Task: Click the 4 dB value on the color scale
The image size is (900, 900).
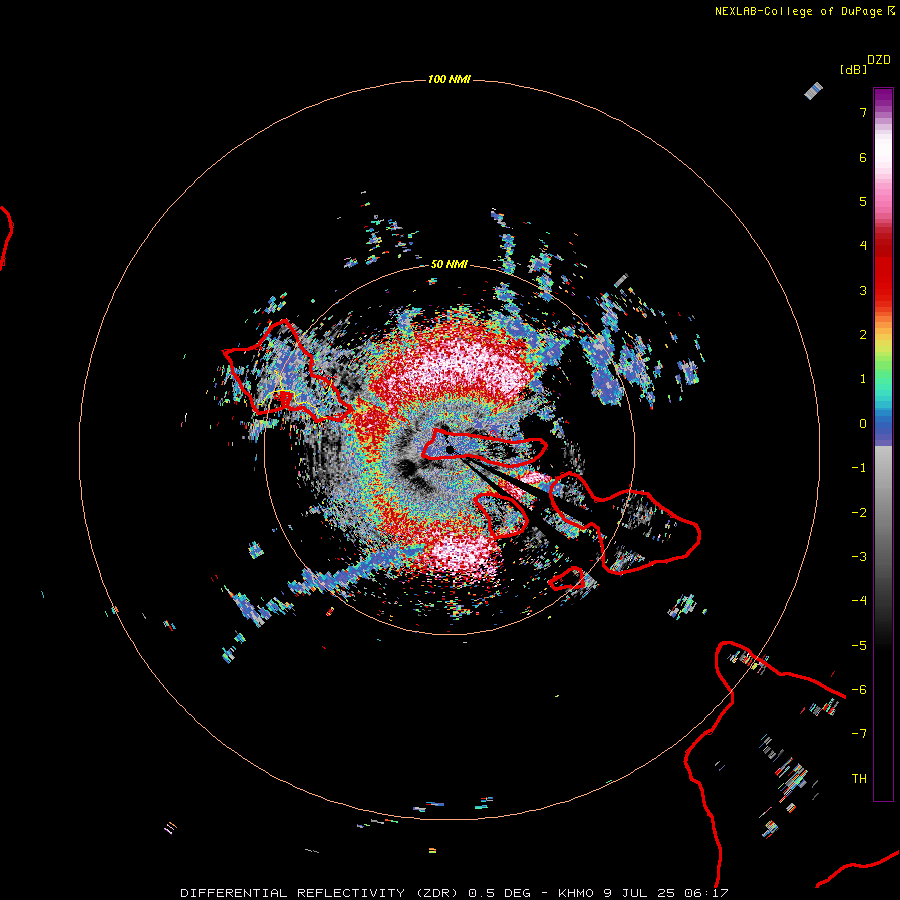Action: [x=863, y=246]
